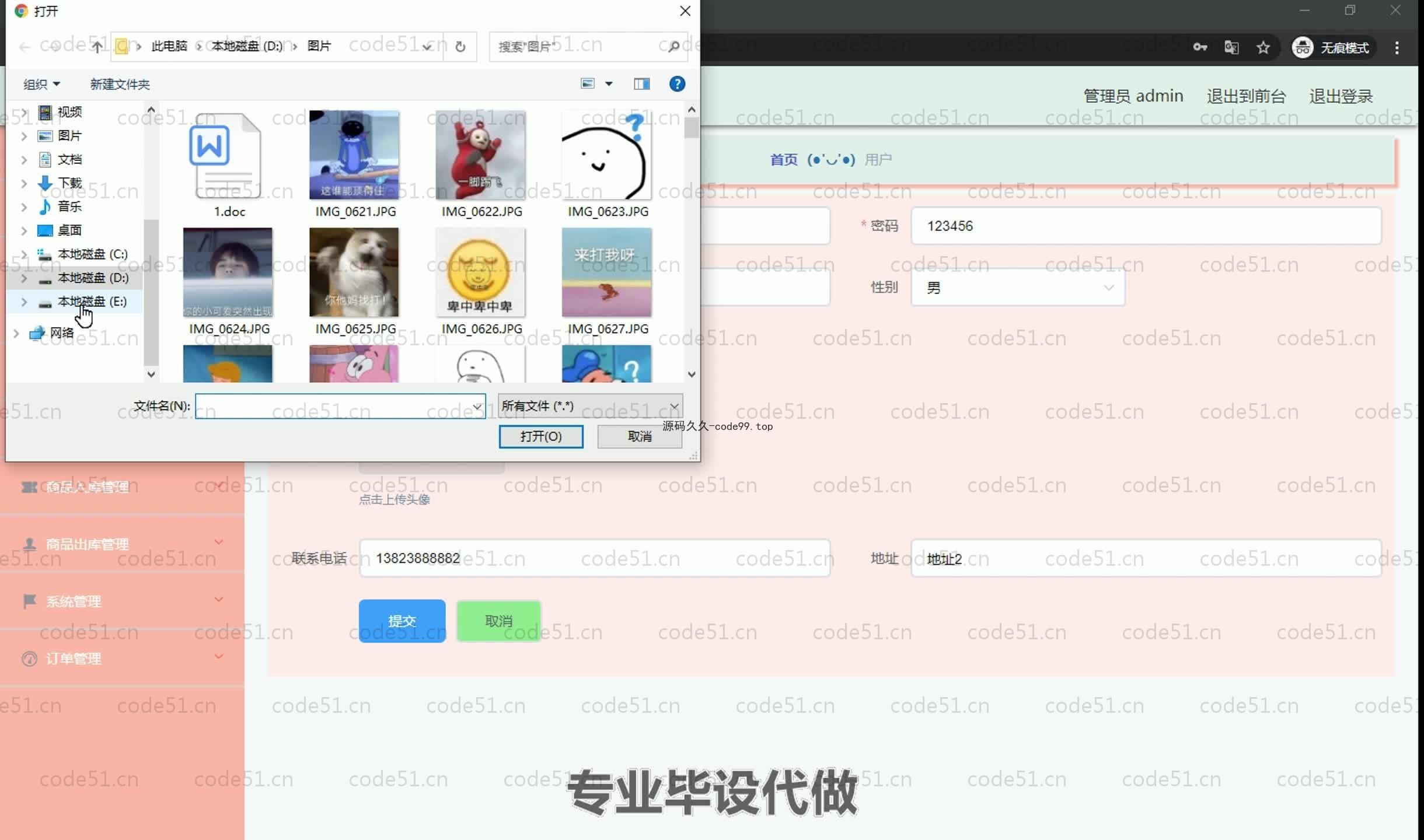Screen dimensions: 1424x840
Task: Go up one folder level with the up arrow
Action: [97, 47]
